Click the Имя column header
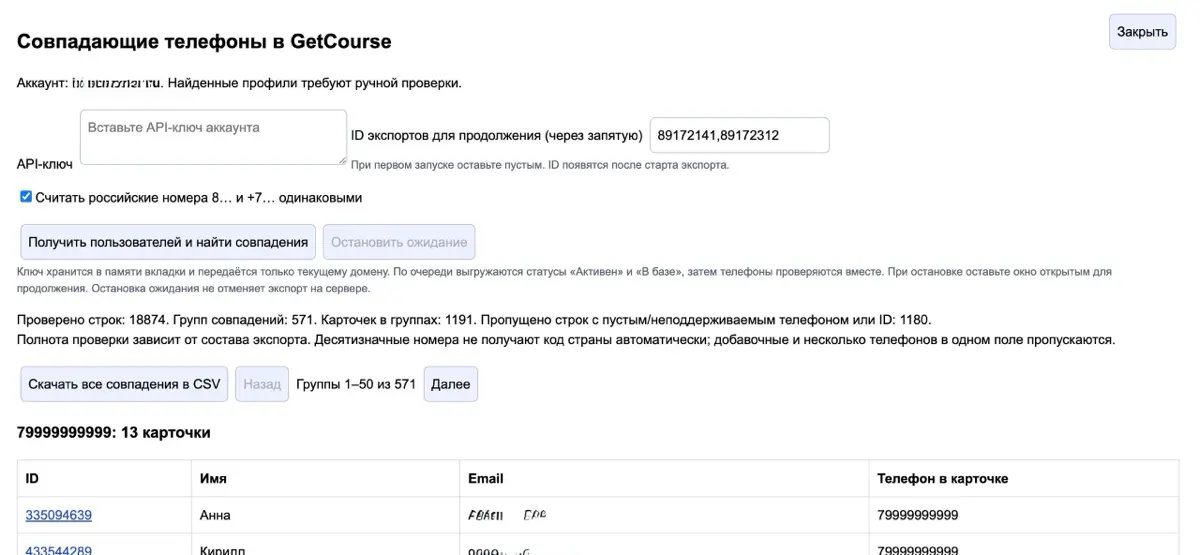This screenshot has height=555, width=1200. (x=325, y=478)
